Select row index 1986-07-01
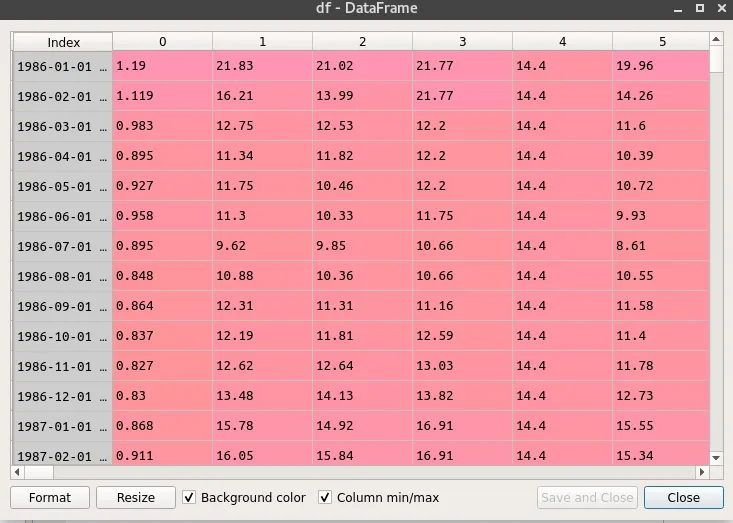733x523 pixels. pyautogui.click(x=63, y=246)
